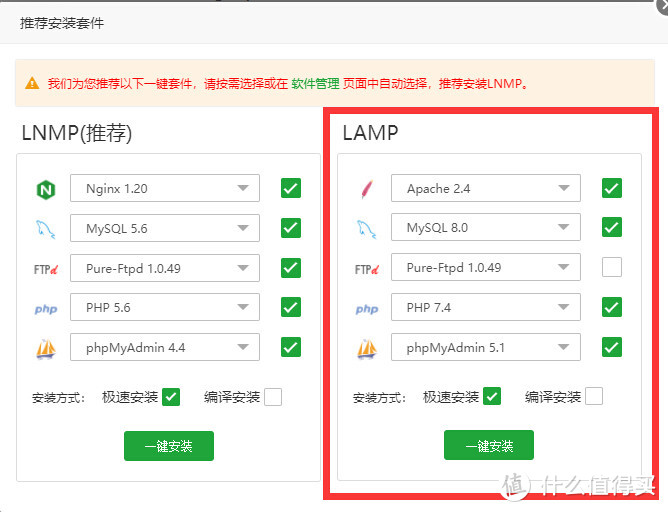The image size is (668, 512).
Task: Uncheck the MySQL 8.0 checkbox
Action: coord(612,227)
